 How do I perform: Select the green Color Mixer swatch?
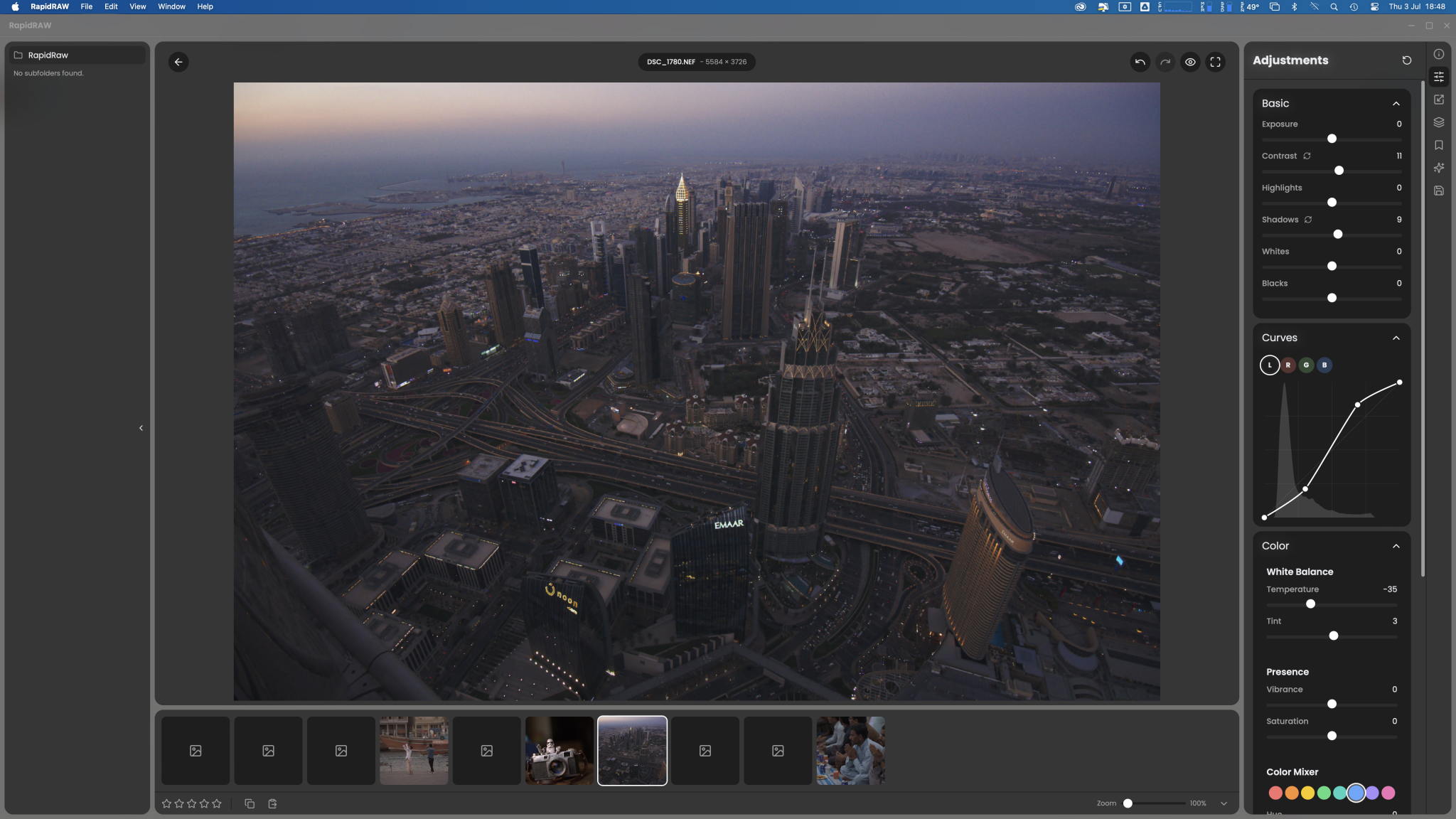pos(1324,793)
